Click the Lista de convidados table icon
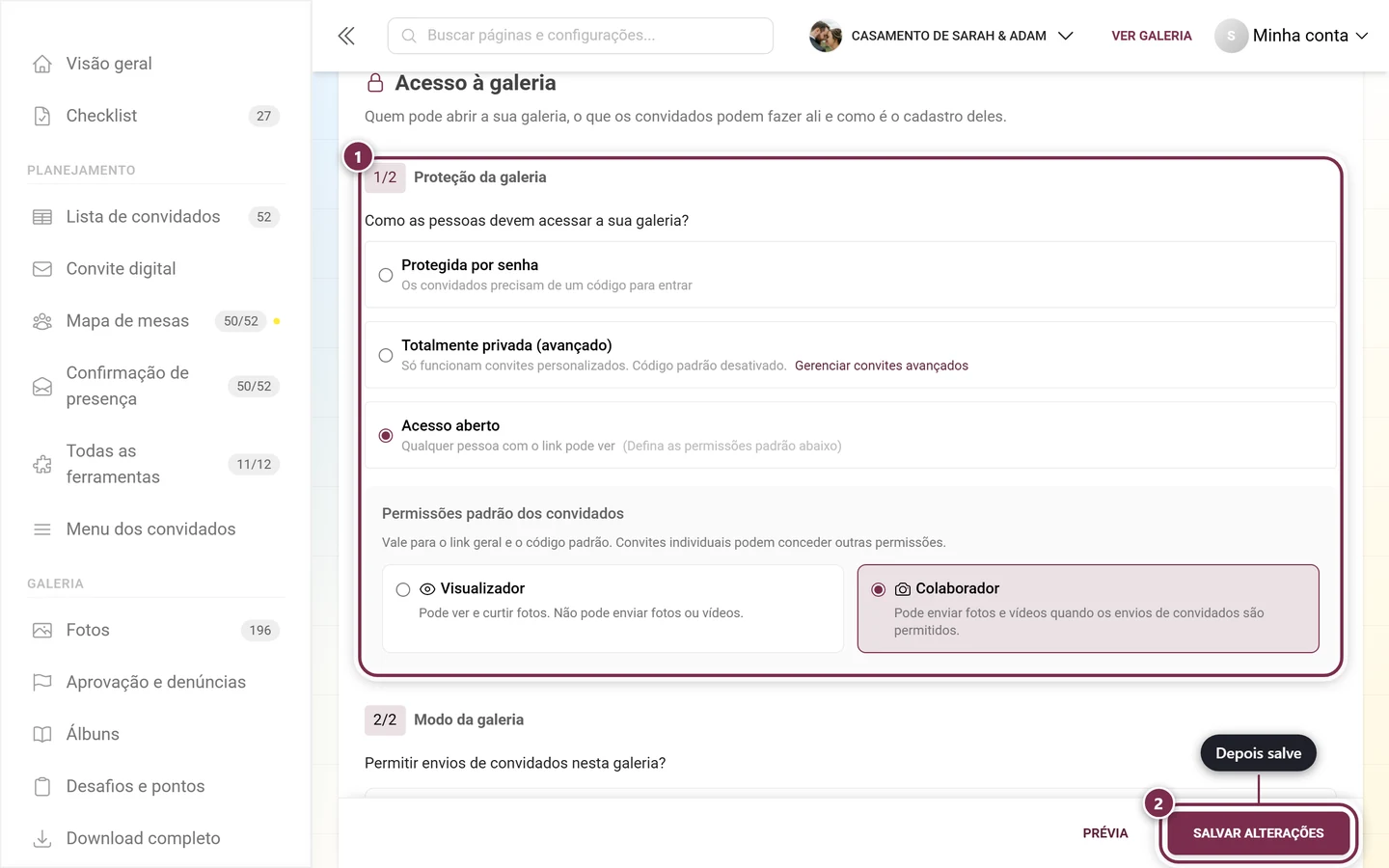The image size is (1389, 868). [42, 217]
